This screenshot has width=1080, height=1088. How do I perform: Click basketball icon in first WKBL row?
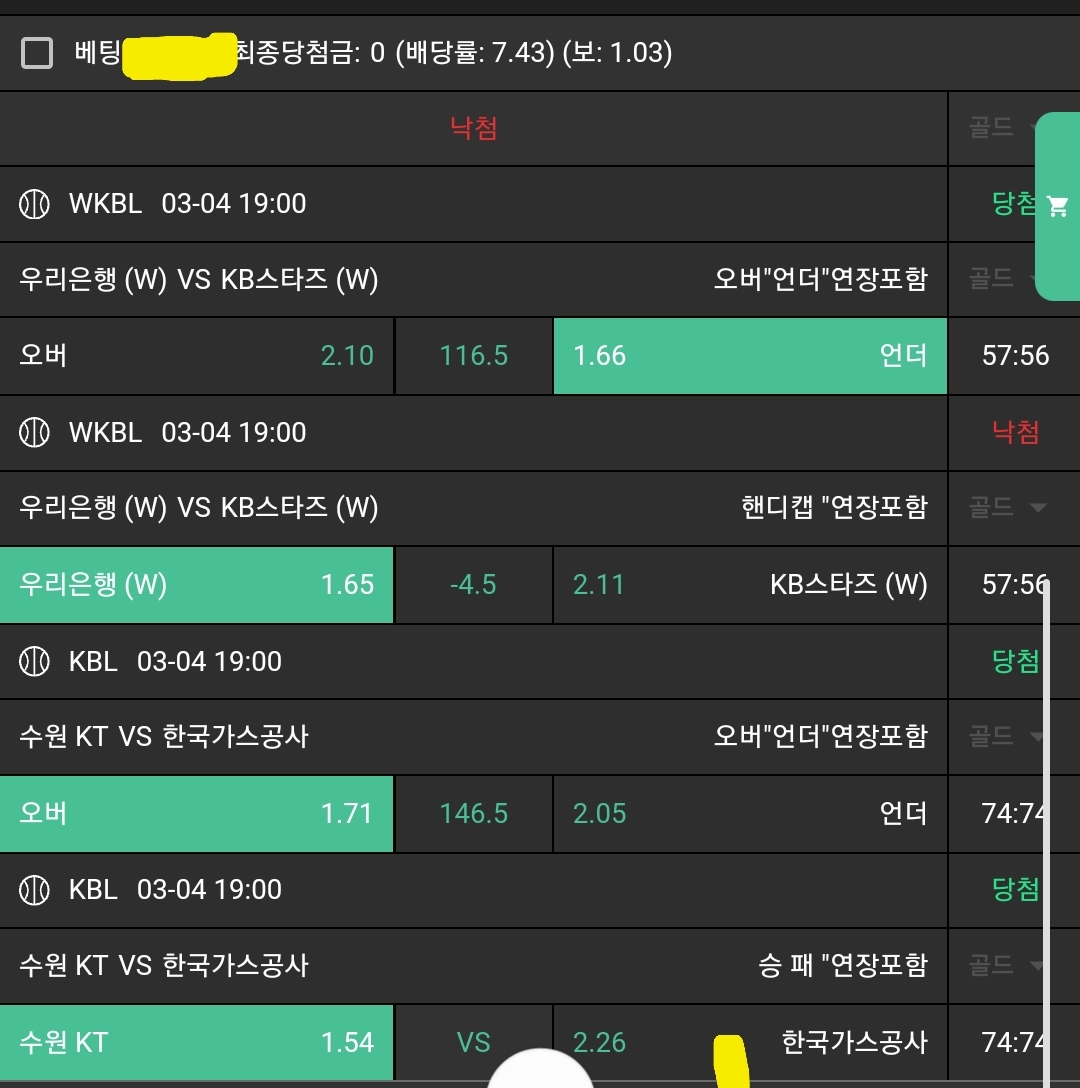pos(35,204)
